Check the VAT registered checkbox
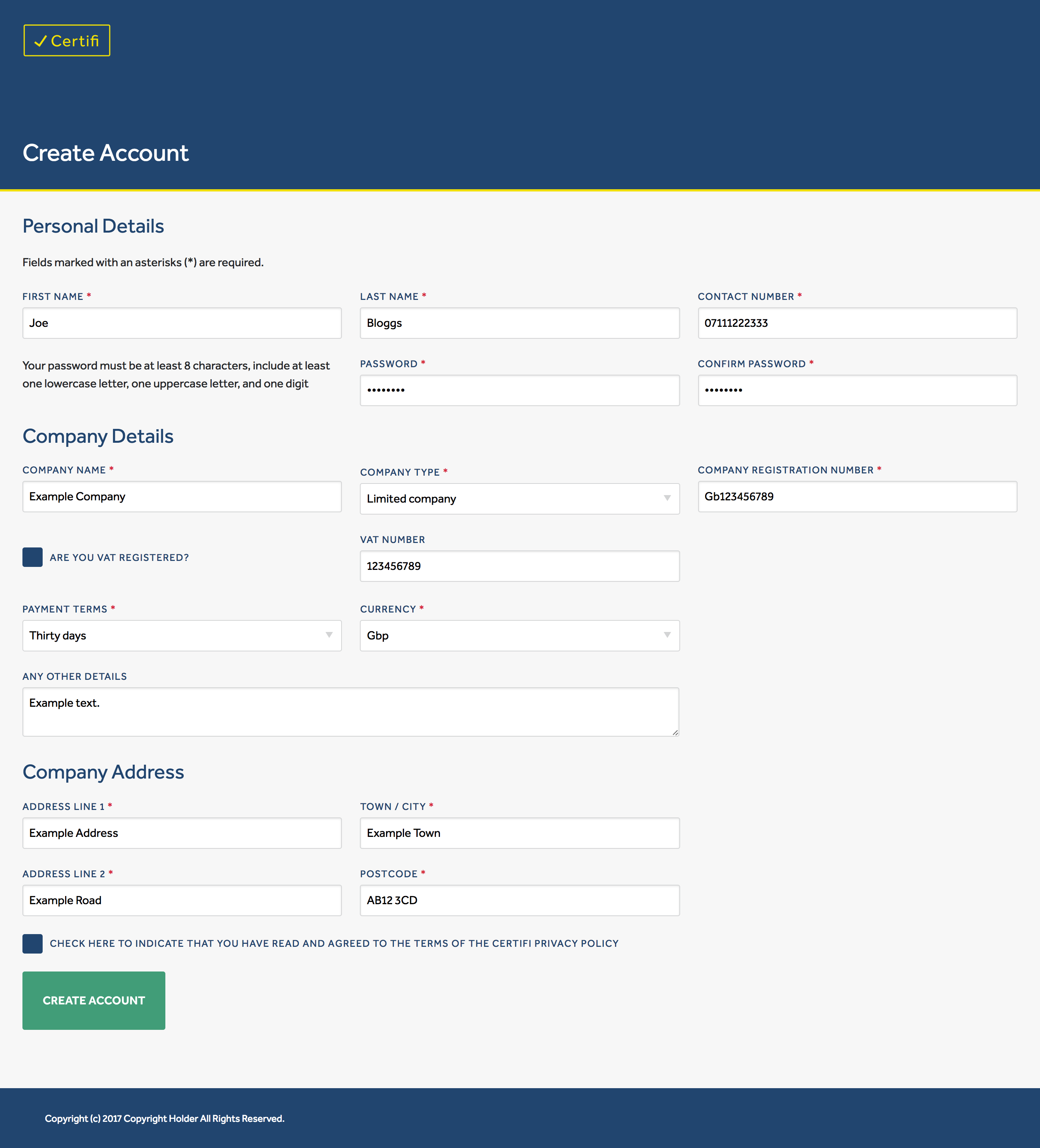The height and width of the screenshot is (1148, 1040). pos(33,557)
